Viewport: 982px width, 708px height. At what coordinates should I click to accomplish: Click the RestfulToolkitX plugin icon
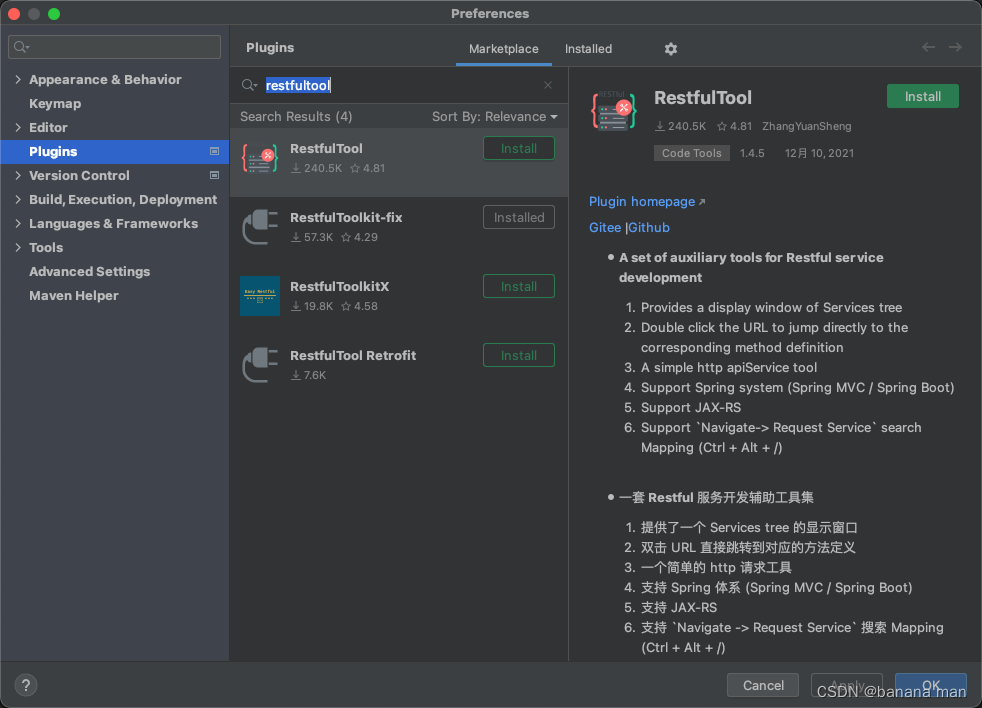(260, 296)
